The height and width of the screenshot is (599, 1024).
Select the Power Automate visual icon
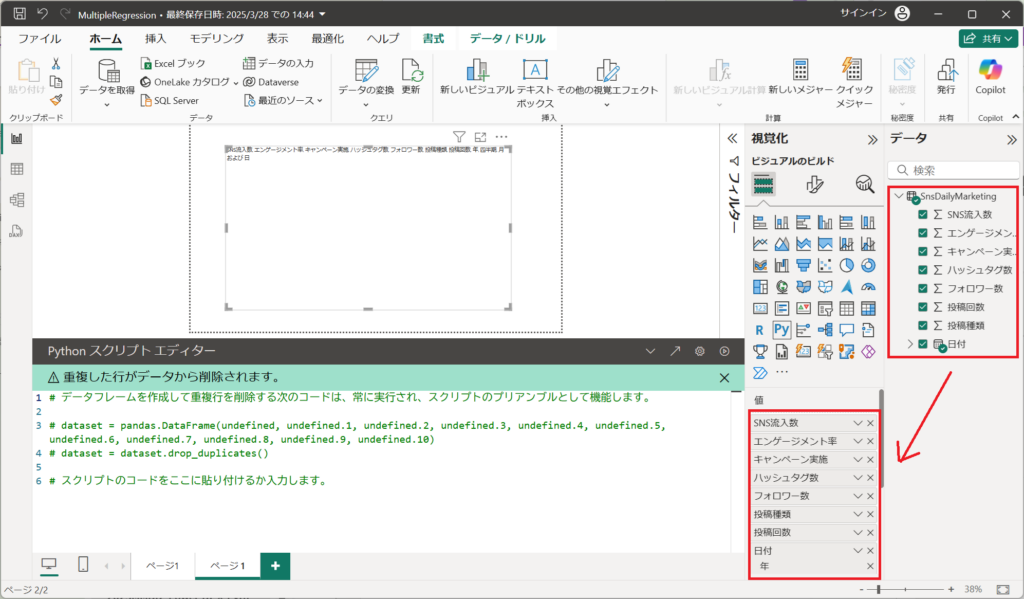click(760, 373)
